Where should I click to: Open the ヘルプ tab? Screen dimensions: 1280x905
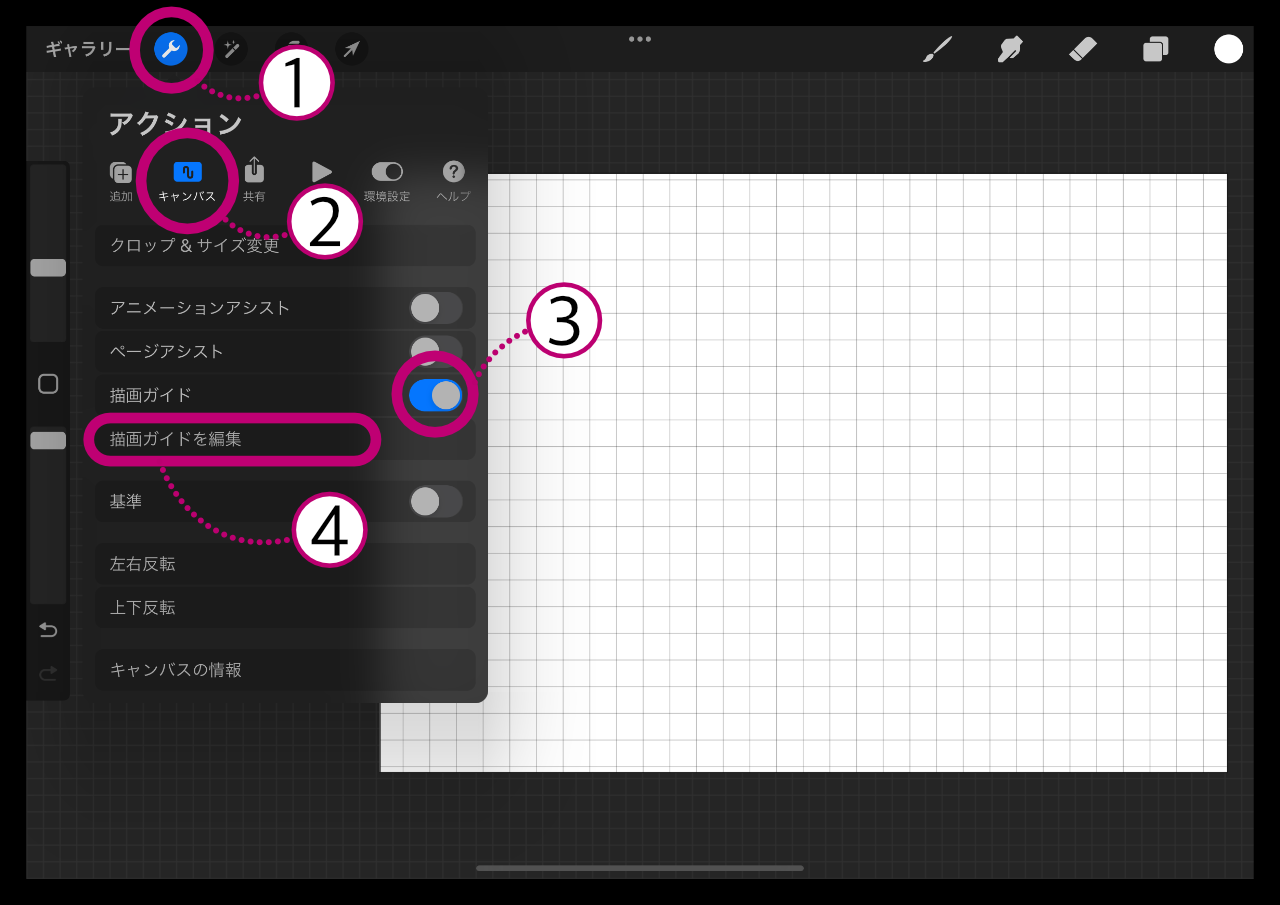click(453, 181)
